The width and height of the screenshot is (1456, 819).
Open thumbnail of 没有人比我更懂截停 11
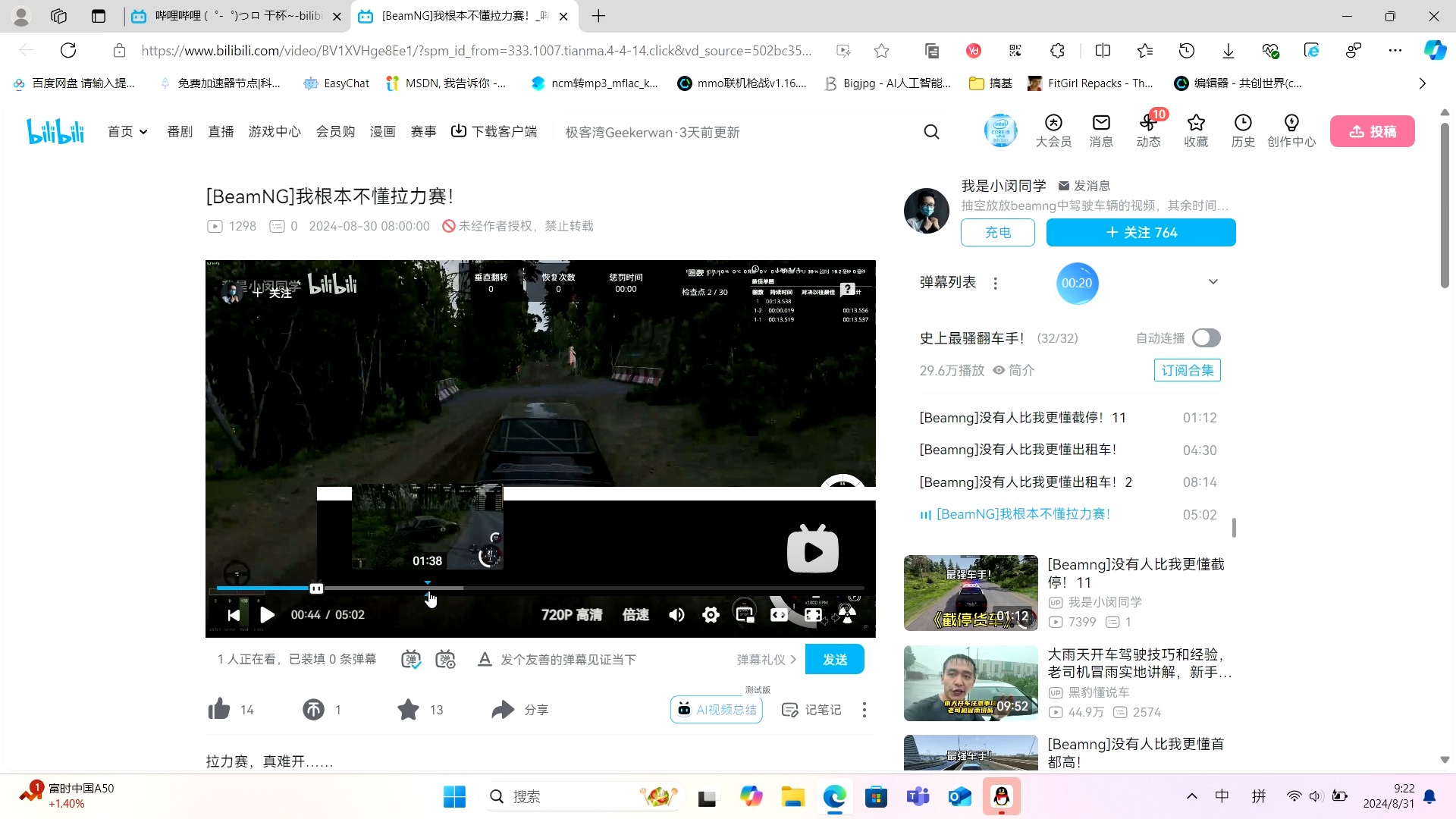(971, 593)
